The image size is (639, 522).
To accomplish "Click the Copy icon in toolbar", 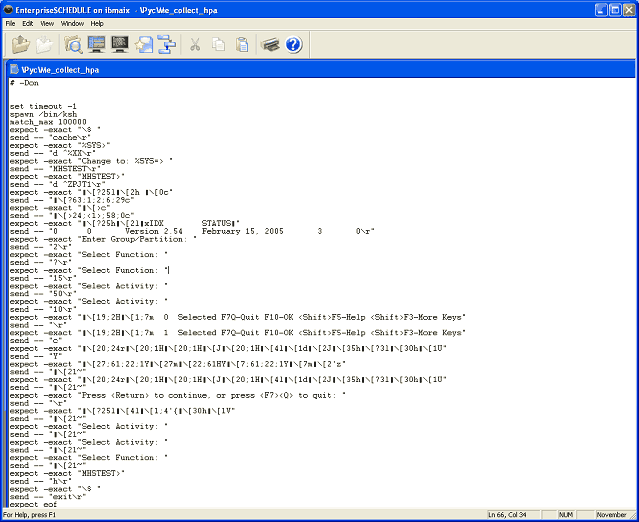I will [x=219, y=44].
